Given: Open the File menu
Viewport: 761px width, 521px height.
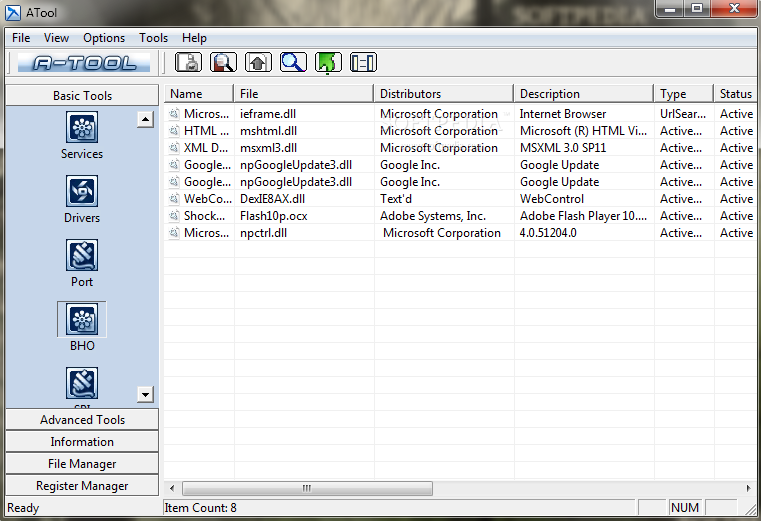Looking at the screenshot, I should (21, 38).
